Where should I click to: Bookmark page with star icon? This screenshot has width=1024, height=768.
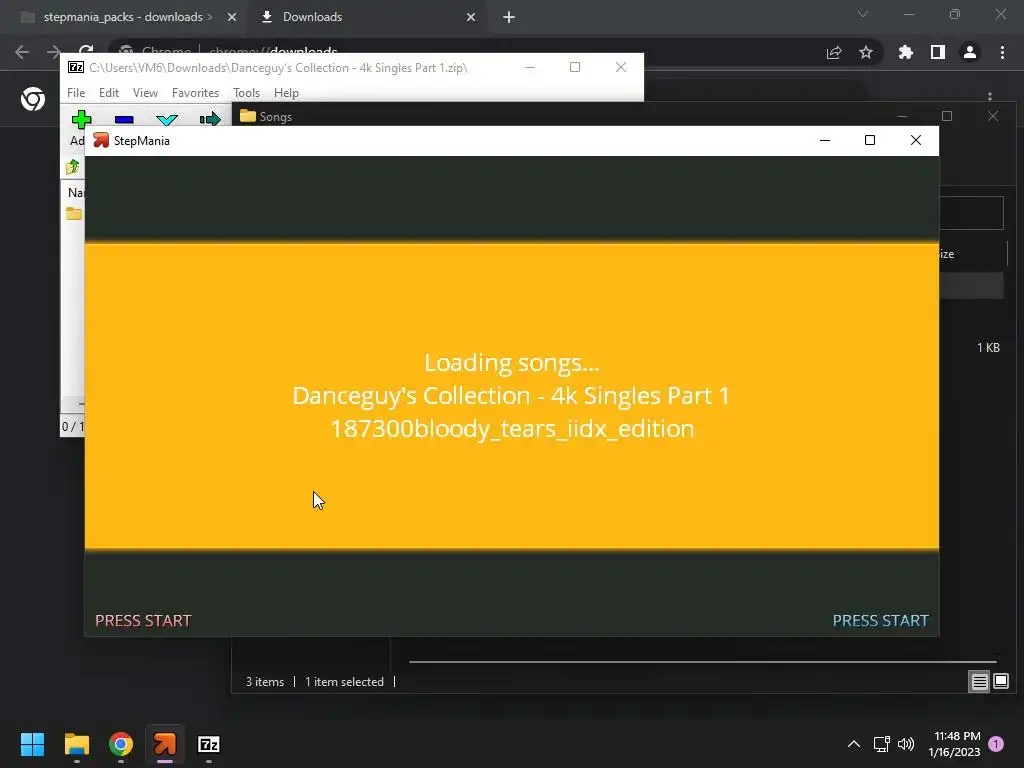[866, 52]
